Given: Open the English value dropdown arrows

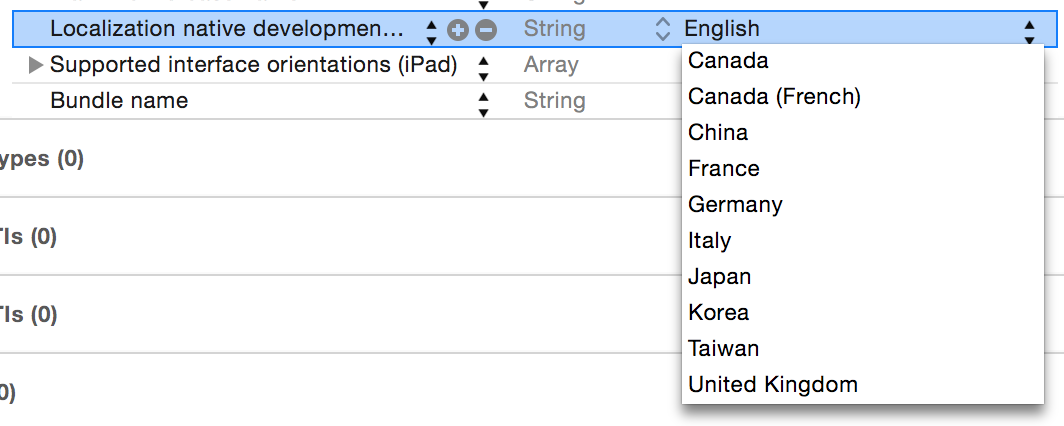Looking at the screenshot, I should (x=1029, y=30).
